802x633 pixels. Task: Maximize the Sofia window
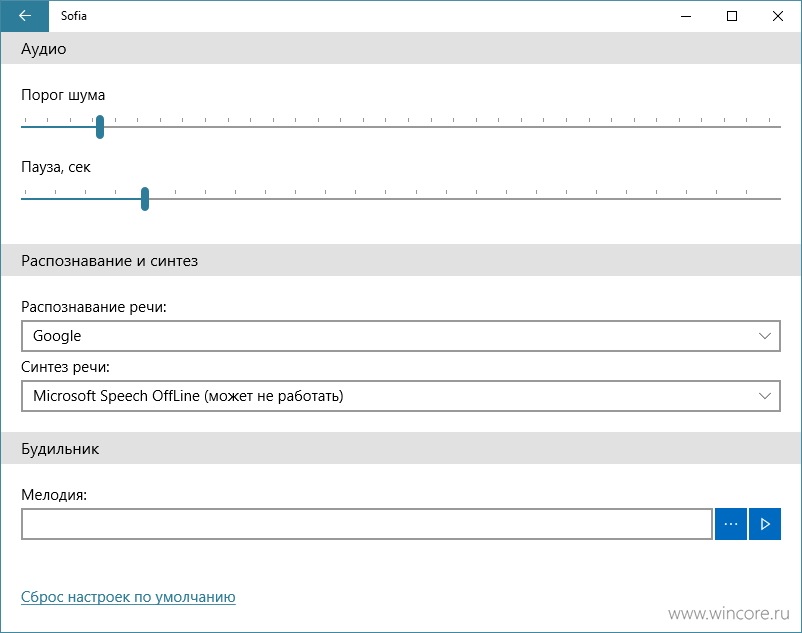coord(732,16)
